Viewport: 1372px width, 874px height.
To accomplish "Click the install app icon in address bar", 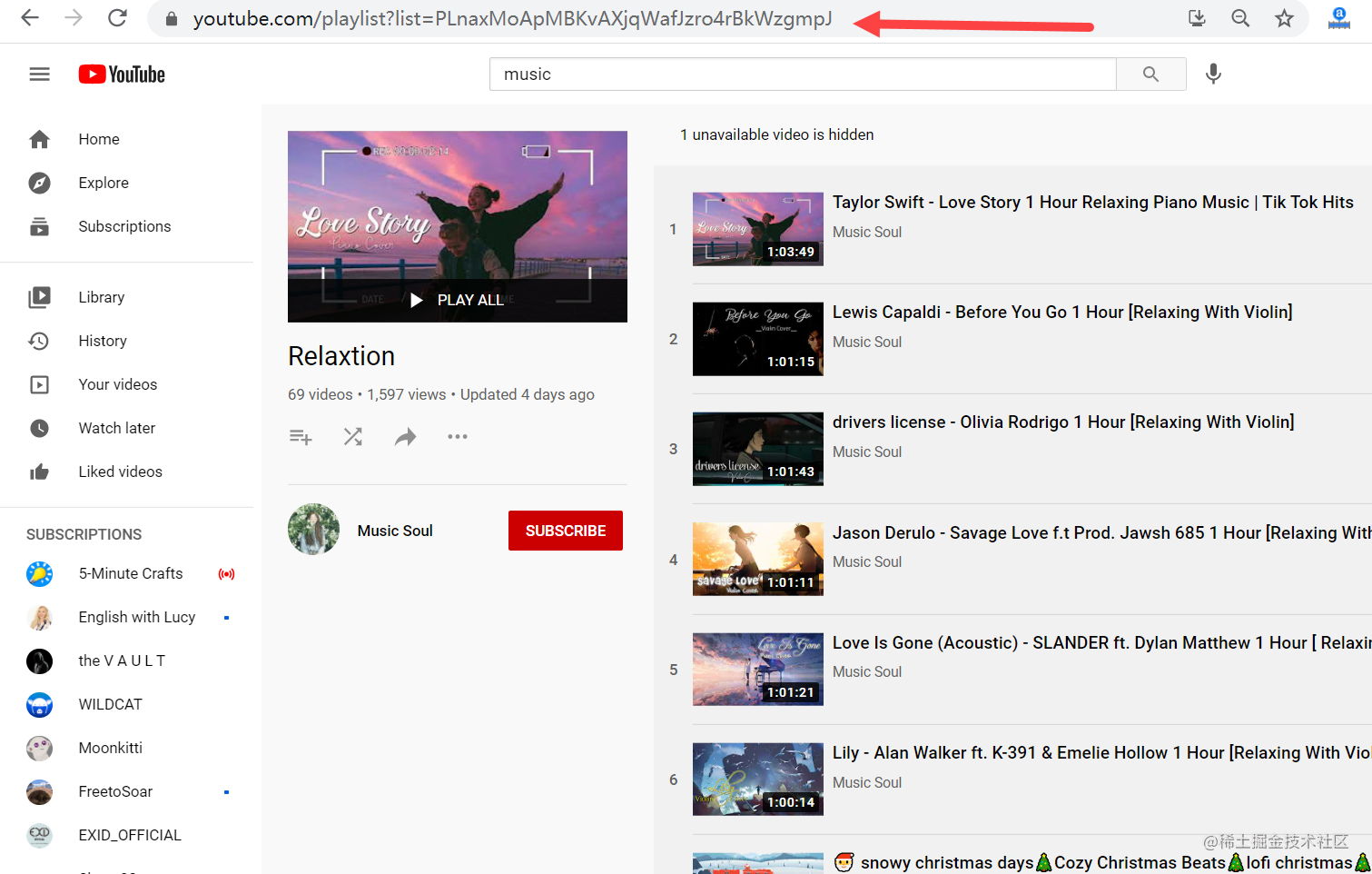I will point(1197,18).
